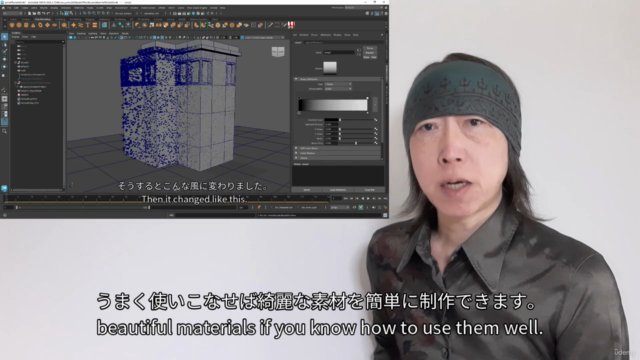The height and width of the screenshot is (360, 640).
Task: Create a polygon torus from the shelf
Action: tap(40, 25)
